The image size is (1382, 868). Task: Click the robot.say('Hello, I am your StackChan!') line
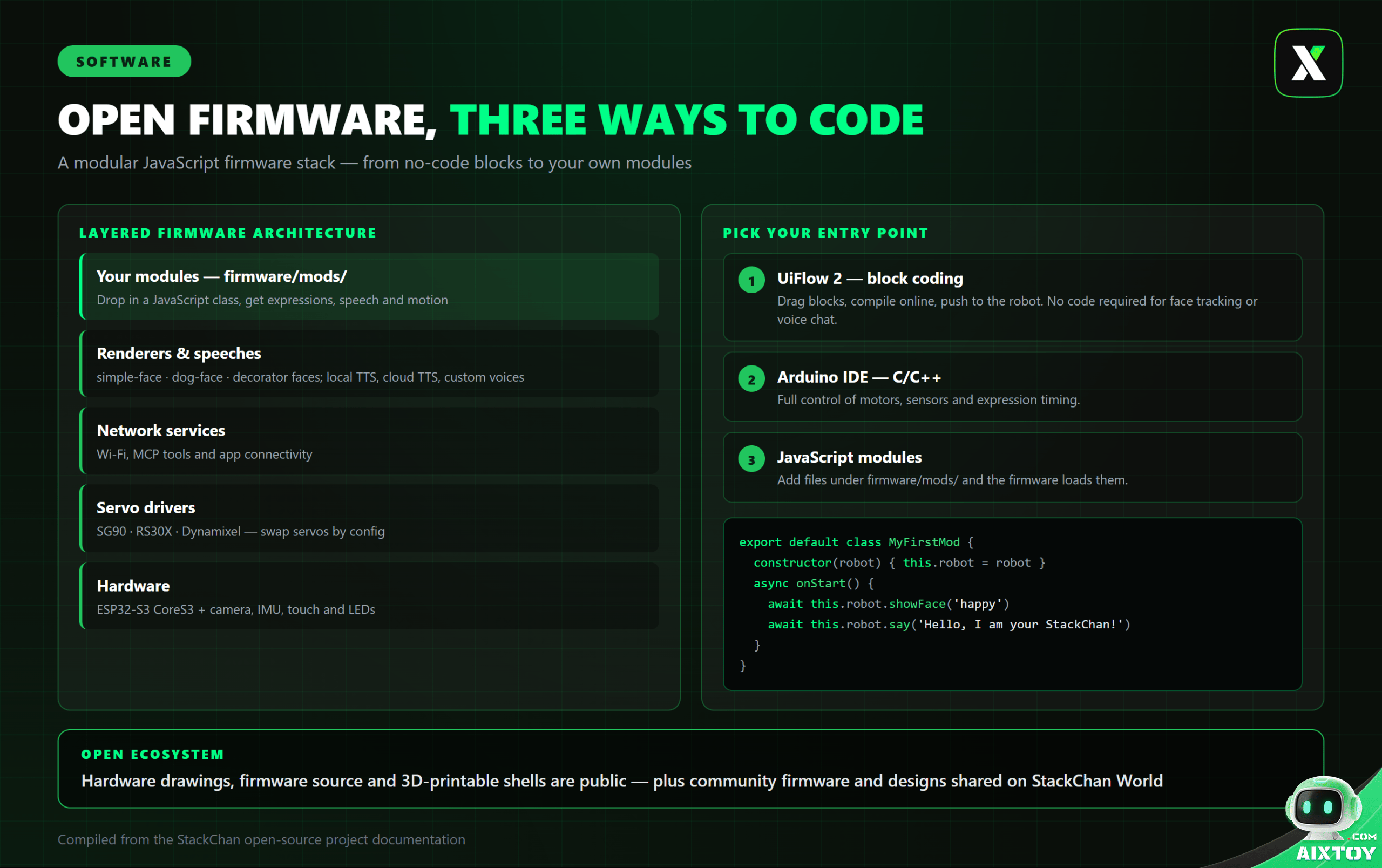[x=949, y=624]
